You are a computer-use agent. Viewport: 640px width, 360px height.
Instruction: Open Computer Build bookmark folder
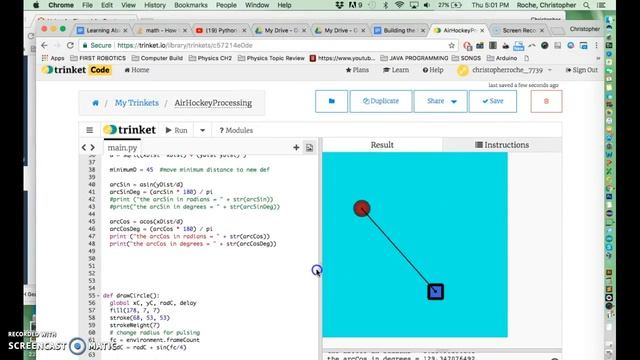click(x=157, y=58)
